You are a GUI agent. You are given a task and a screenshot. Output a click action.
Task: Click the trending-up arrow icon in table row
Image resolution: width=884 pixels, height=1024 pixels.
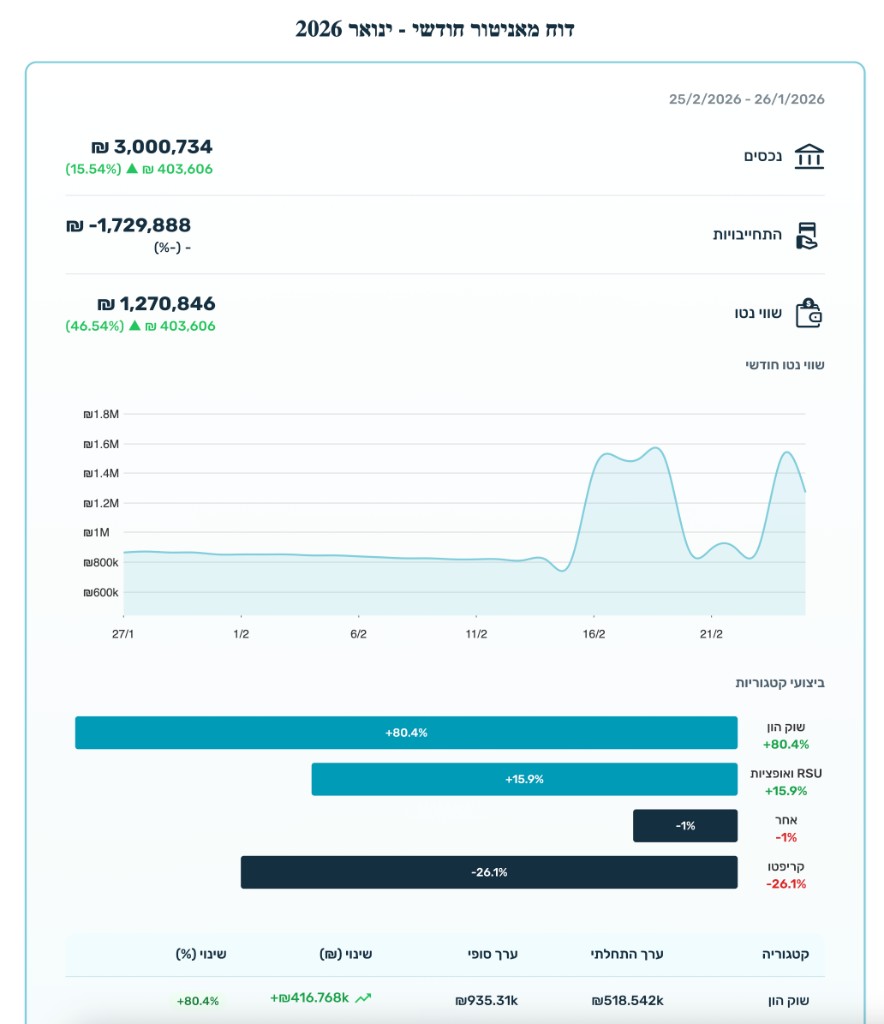[x=363, y=998]
